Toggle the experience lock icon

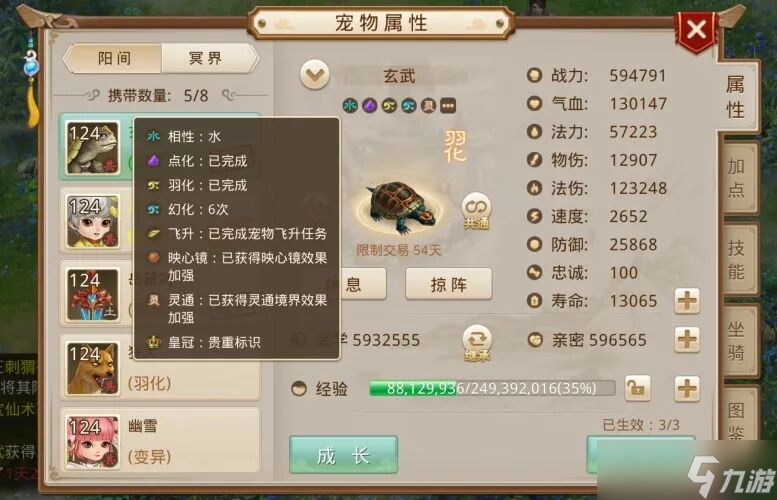pos(637,388)
